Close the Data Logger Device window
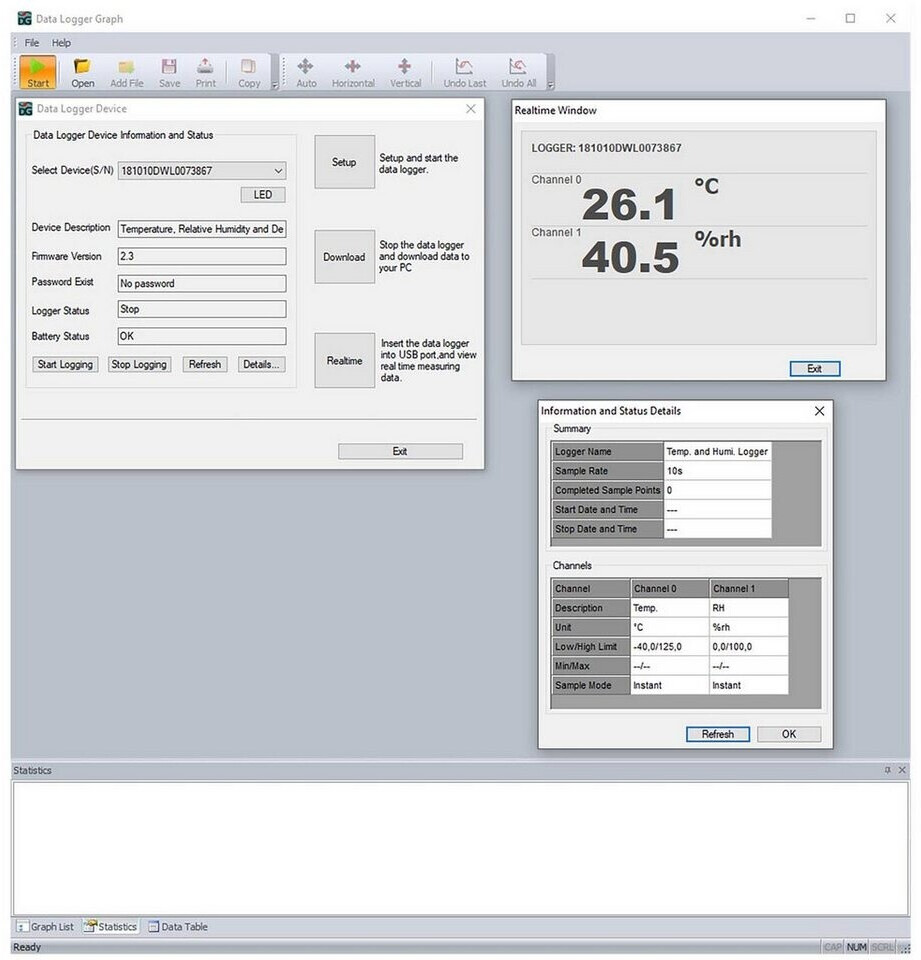 470,108
